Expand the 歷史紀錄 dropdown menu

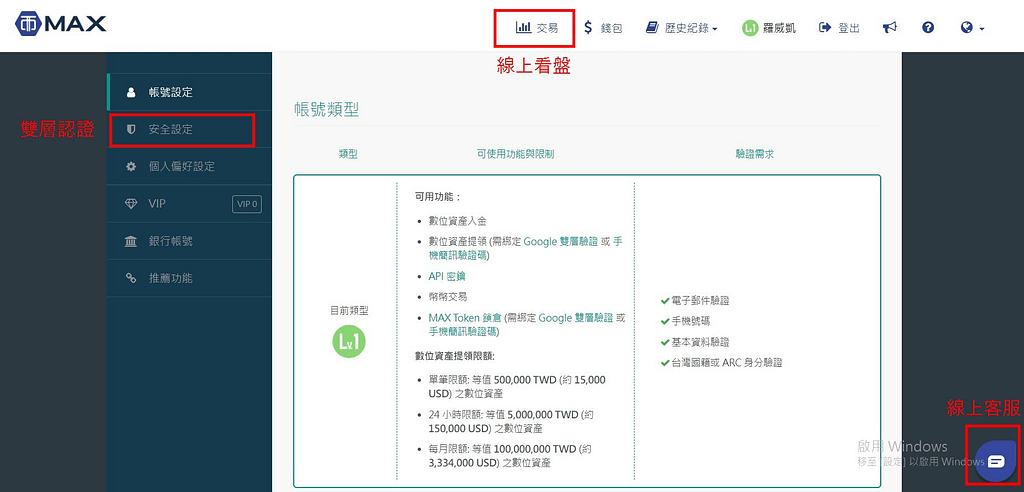coord(682,27)
